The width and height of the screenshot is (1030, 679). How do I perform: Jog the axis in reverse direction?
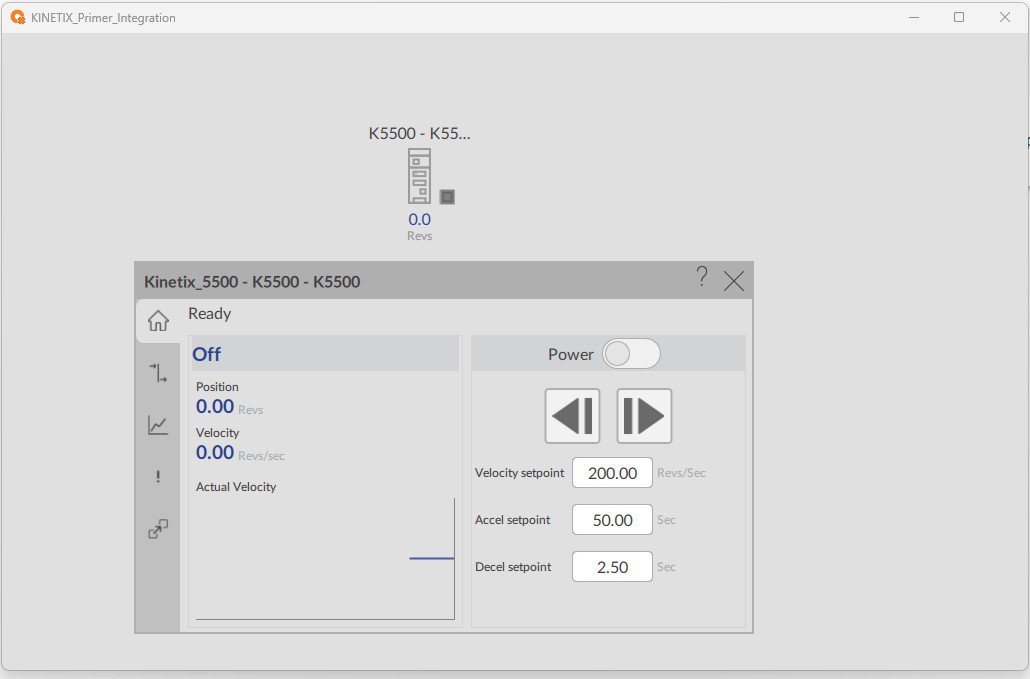[572, 416]
